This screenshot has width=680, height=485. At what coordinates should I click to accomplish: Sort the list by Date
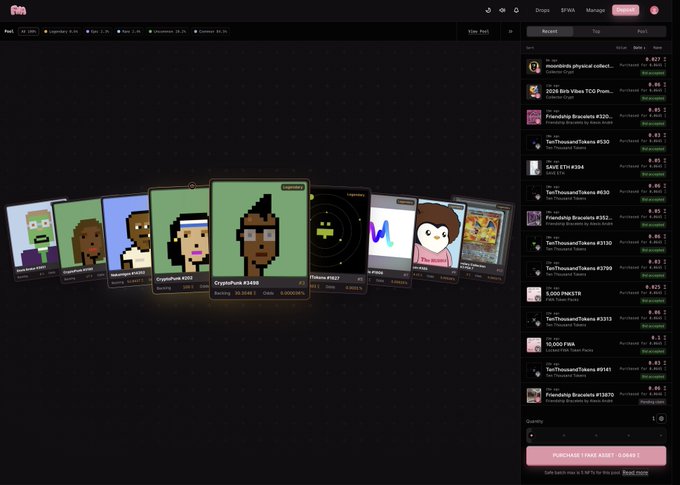click(639, 48)
